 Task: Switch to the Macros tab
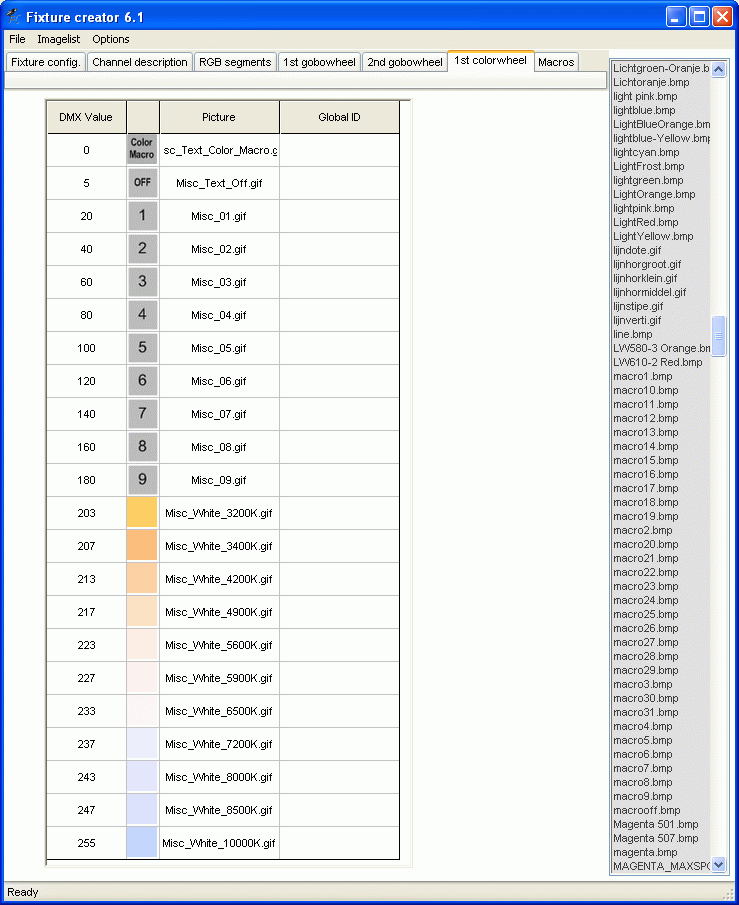tap(556, 62)
